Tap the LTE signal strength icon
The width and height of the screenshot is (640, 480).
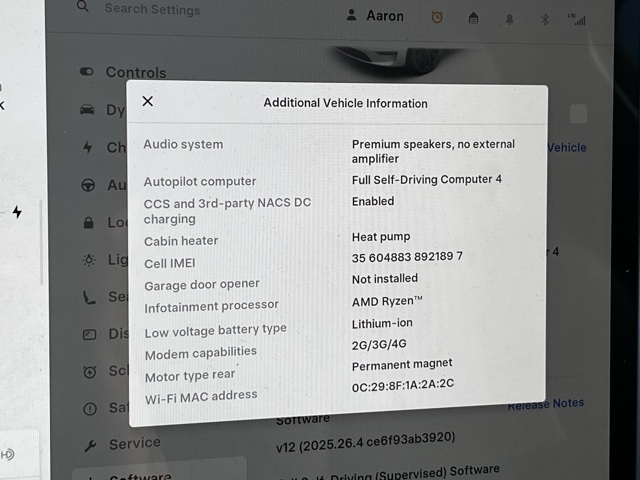577,19
